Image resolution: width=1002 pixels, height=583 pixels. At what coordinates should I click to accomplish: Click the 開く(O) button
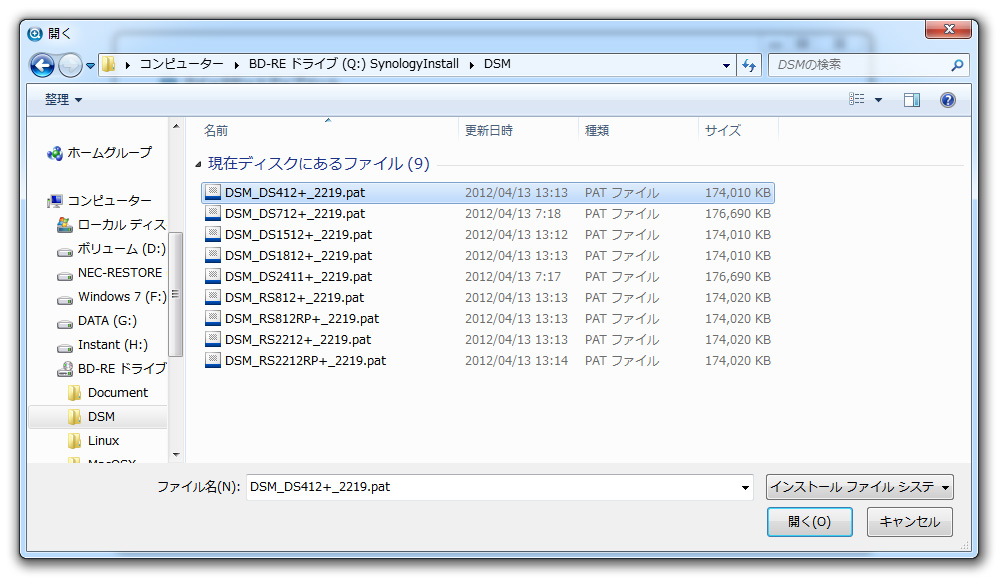click(810, 522)
